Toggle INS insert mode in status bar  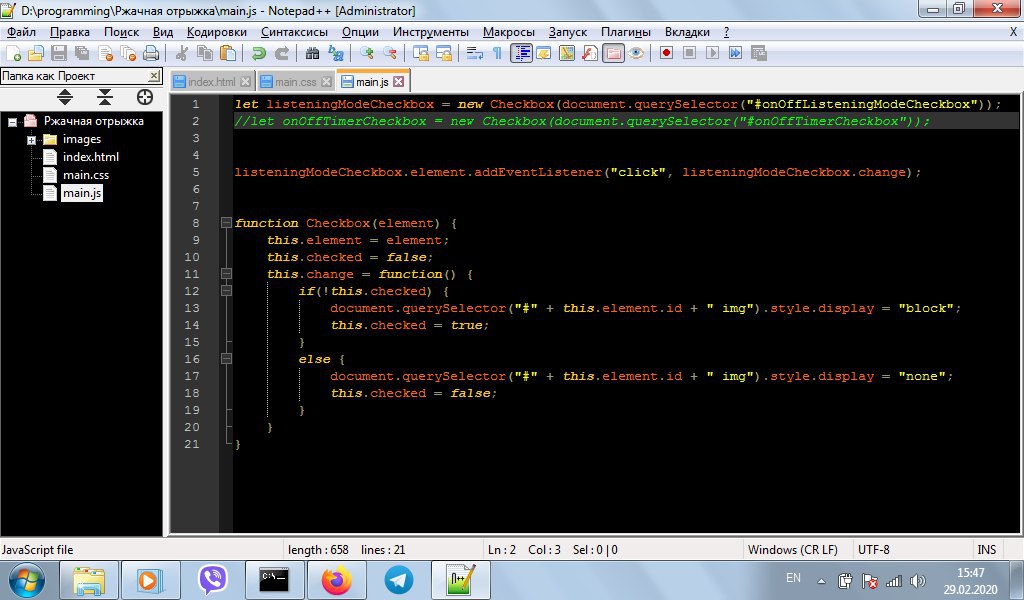(987, 550)
